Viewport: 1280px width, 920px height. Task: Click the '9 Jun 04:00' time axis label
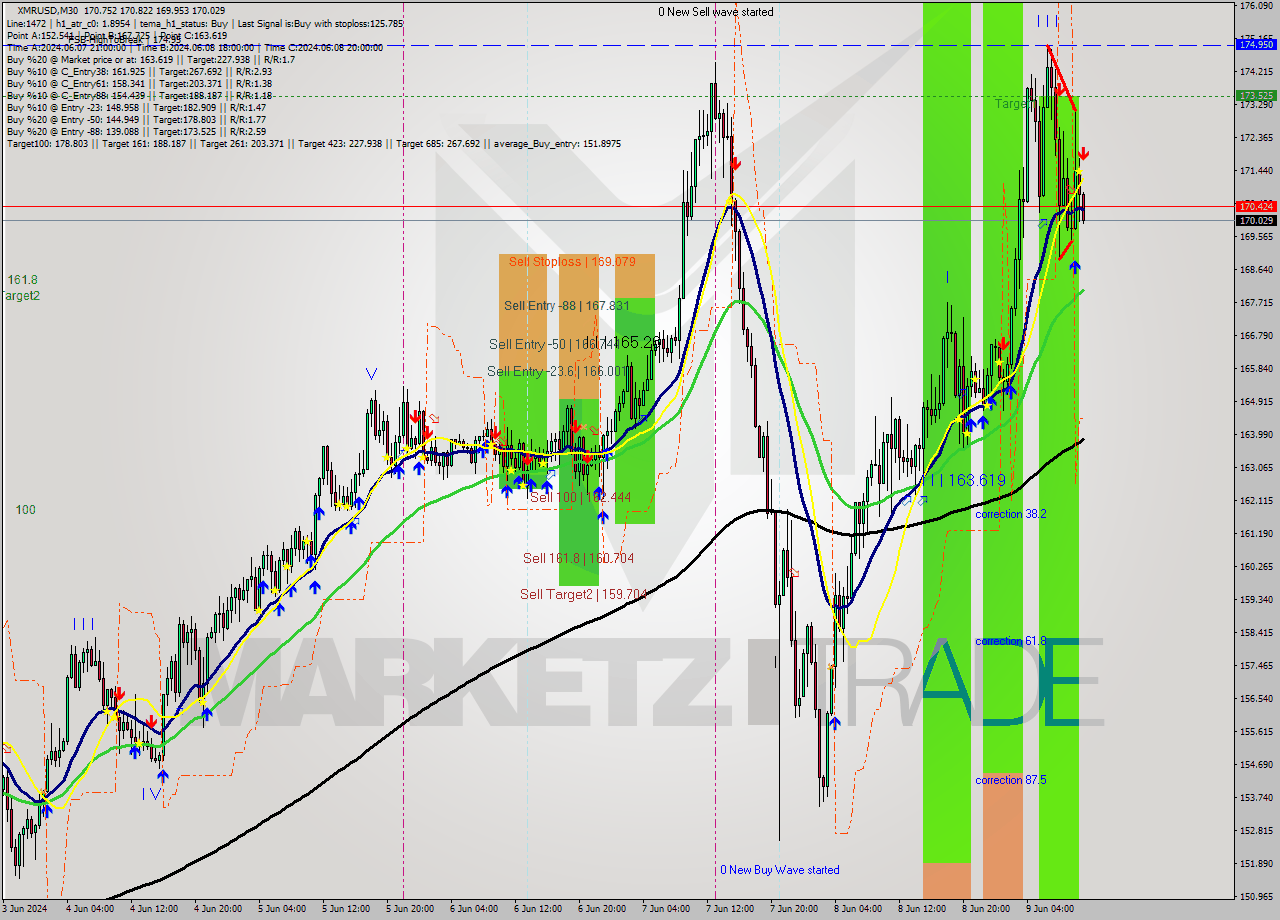click(x=1052, y=909)
